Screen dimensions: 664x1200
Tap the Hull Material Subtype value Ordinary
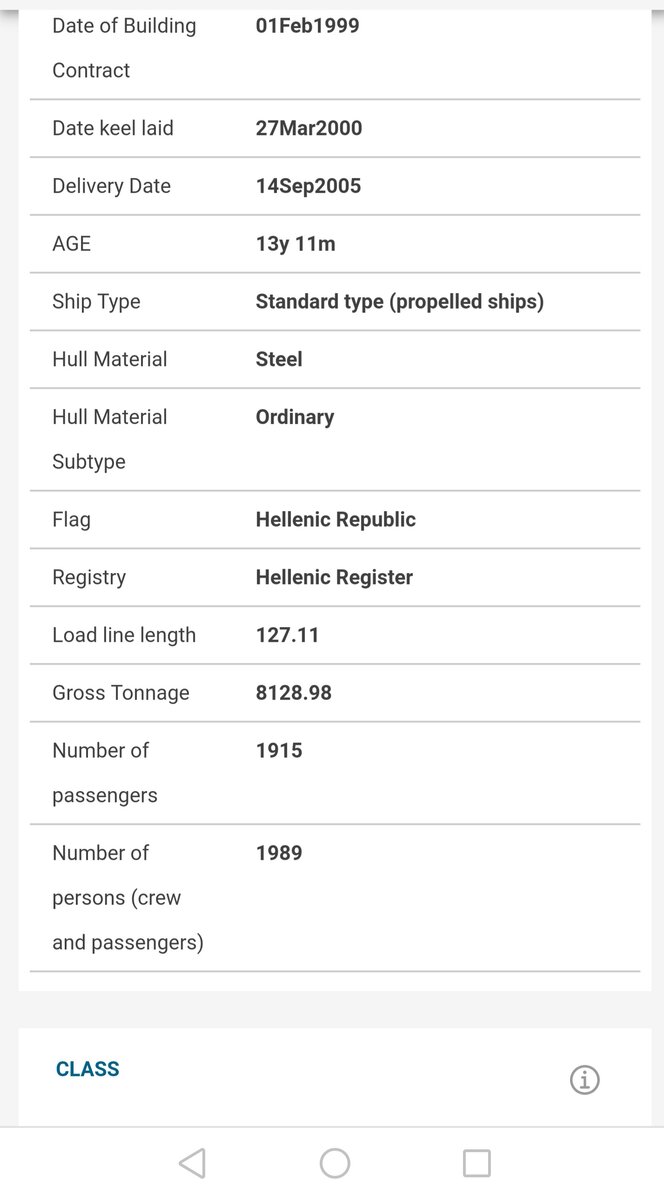click(295, 417)
